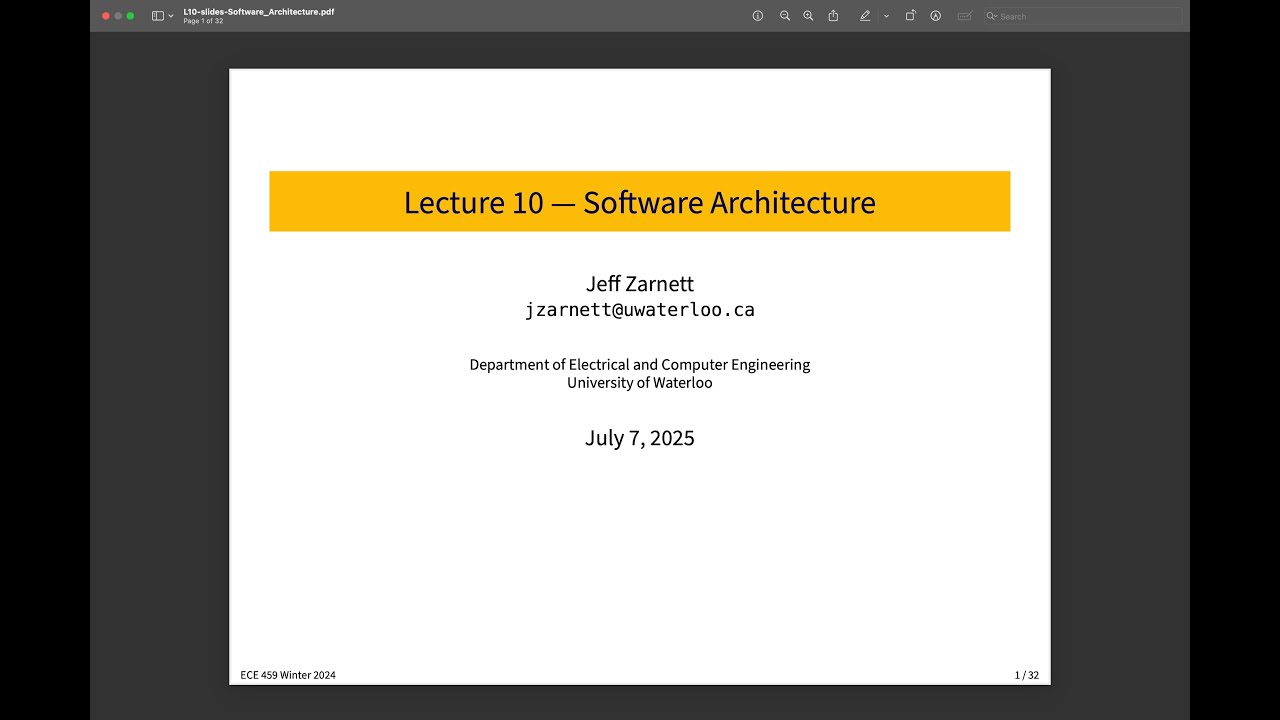1280x720 pixels.
Task: Click "Department of Electrical and Computer Engineering" line
Action: 640,365
